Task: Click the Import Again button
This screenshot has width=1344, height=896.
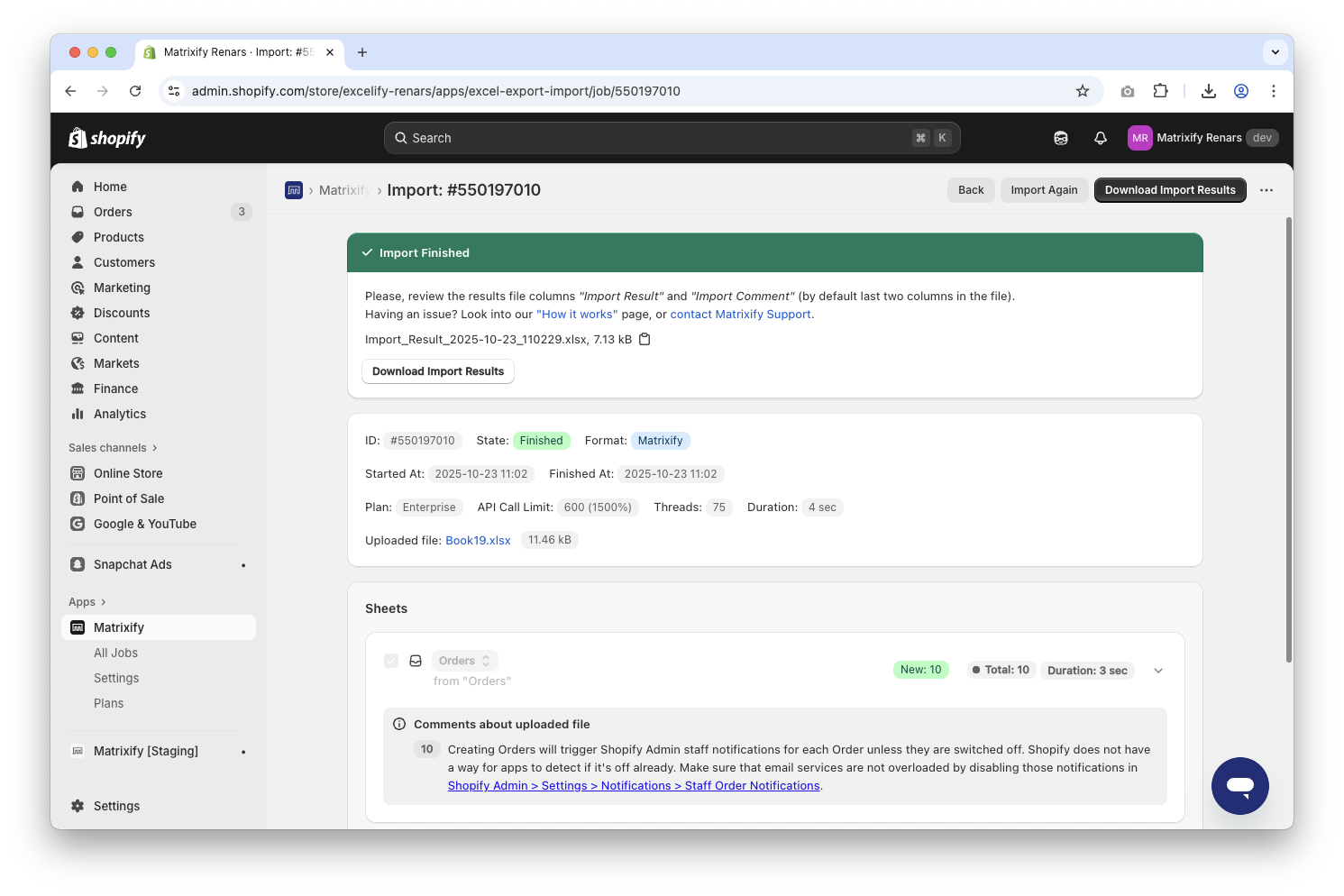Action: (1044, 190)
